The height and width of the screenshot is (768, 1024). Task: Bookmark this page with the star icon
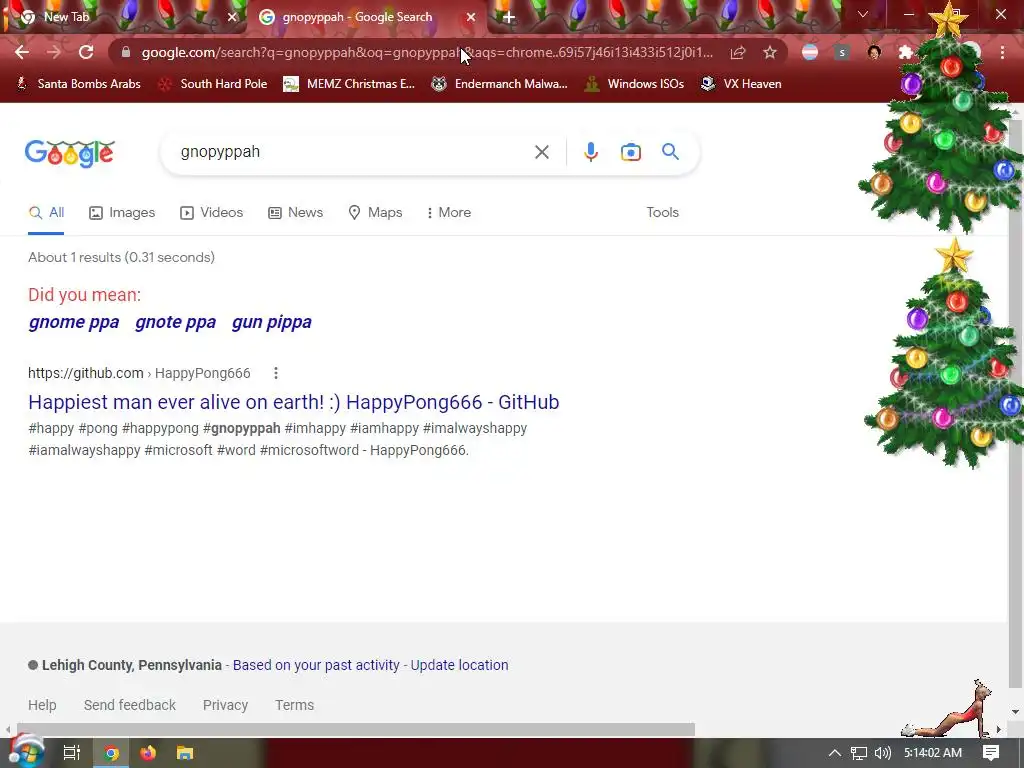[770, 52]
